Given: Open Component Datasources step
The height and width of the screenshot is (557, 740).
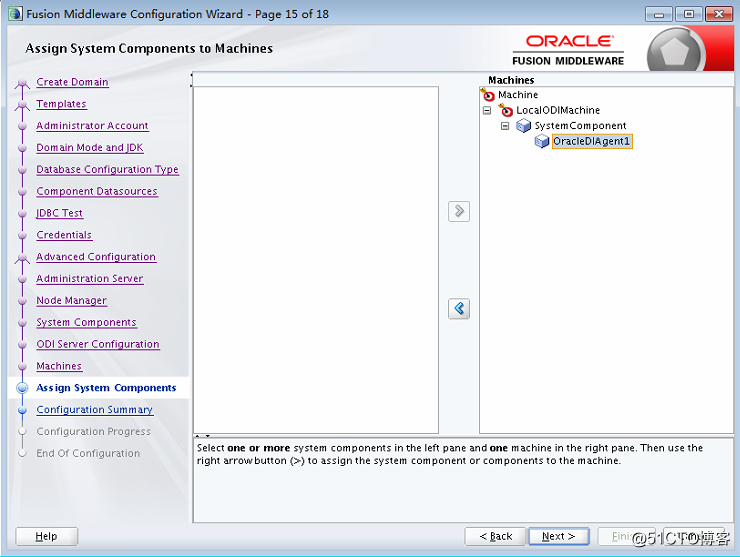Looking at the screenshot, I should point(97,191).
